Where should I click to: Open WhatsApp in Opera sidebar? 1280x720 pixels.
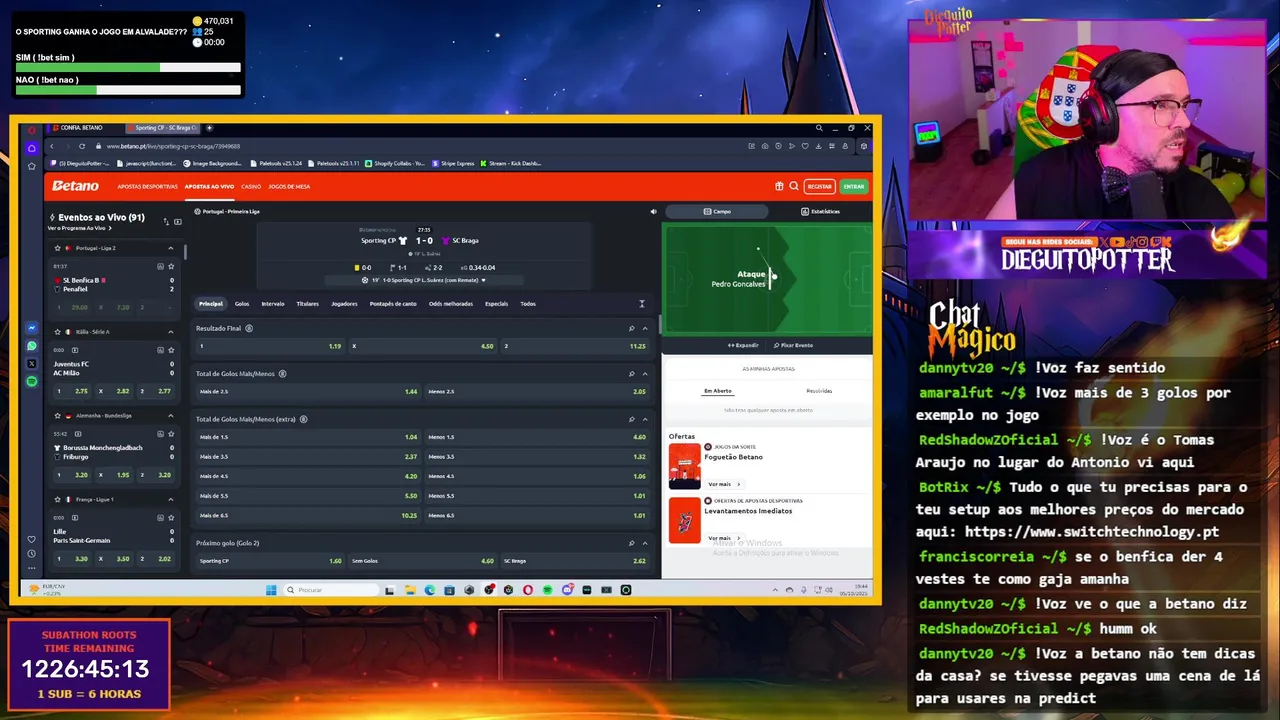32,346
